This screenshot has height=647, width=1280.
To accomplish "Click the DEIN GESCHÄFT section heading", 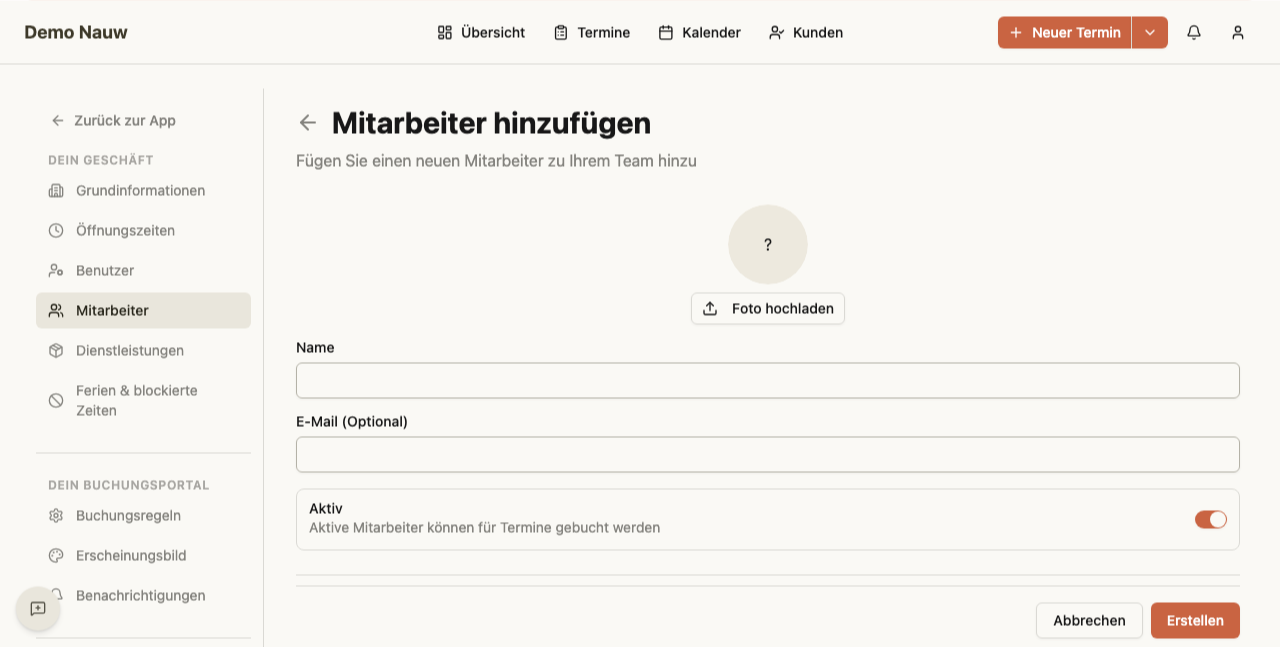I will (x=101, y=160).
